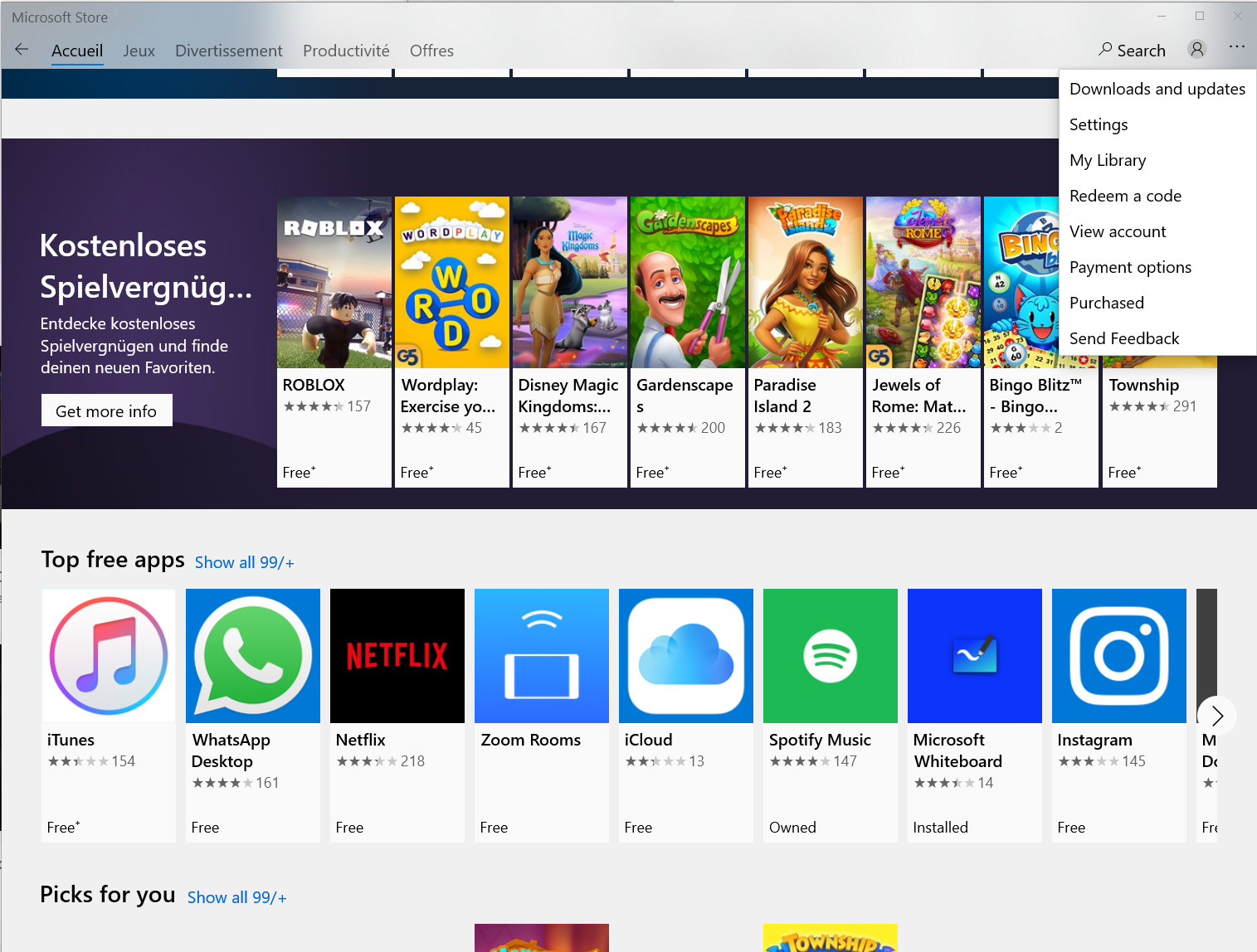The width and height of the screenshot is (1257, 952).
Task: Switch to the Productivité tab
Action: 346,51
